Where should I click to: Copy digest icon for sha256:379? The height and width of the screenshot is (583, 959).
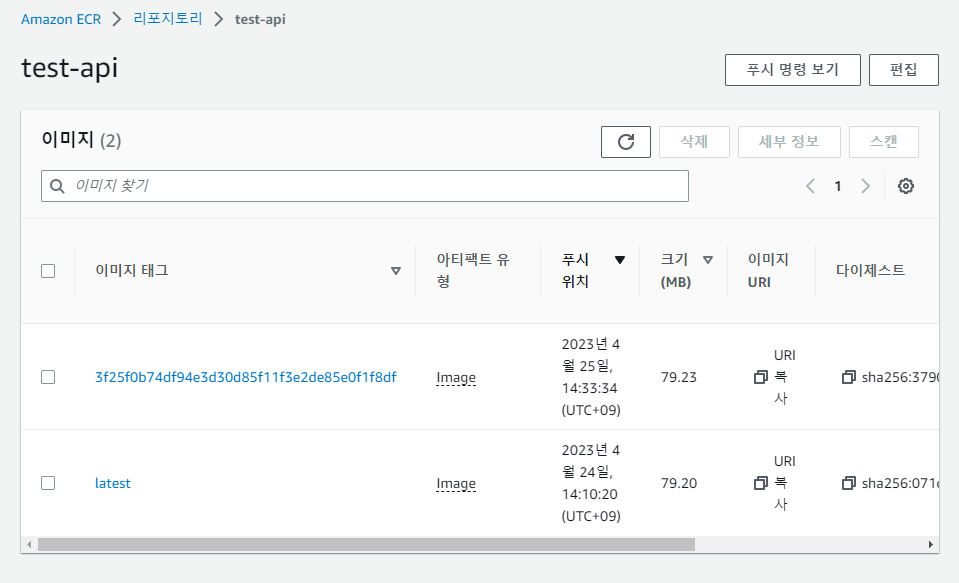click(848, 377)
